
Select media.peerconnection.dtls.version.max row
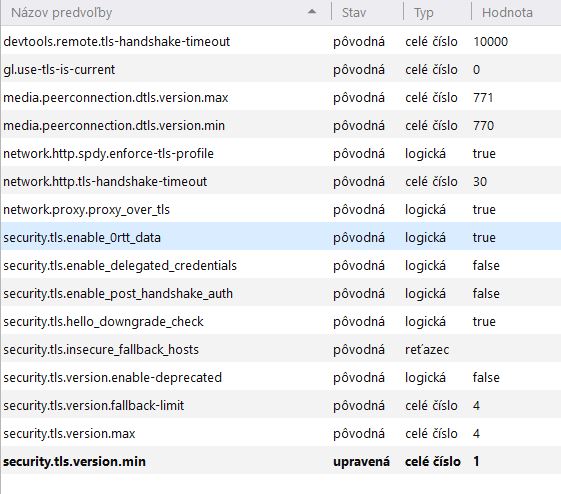[x=281, y=97]
